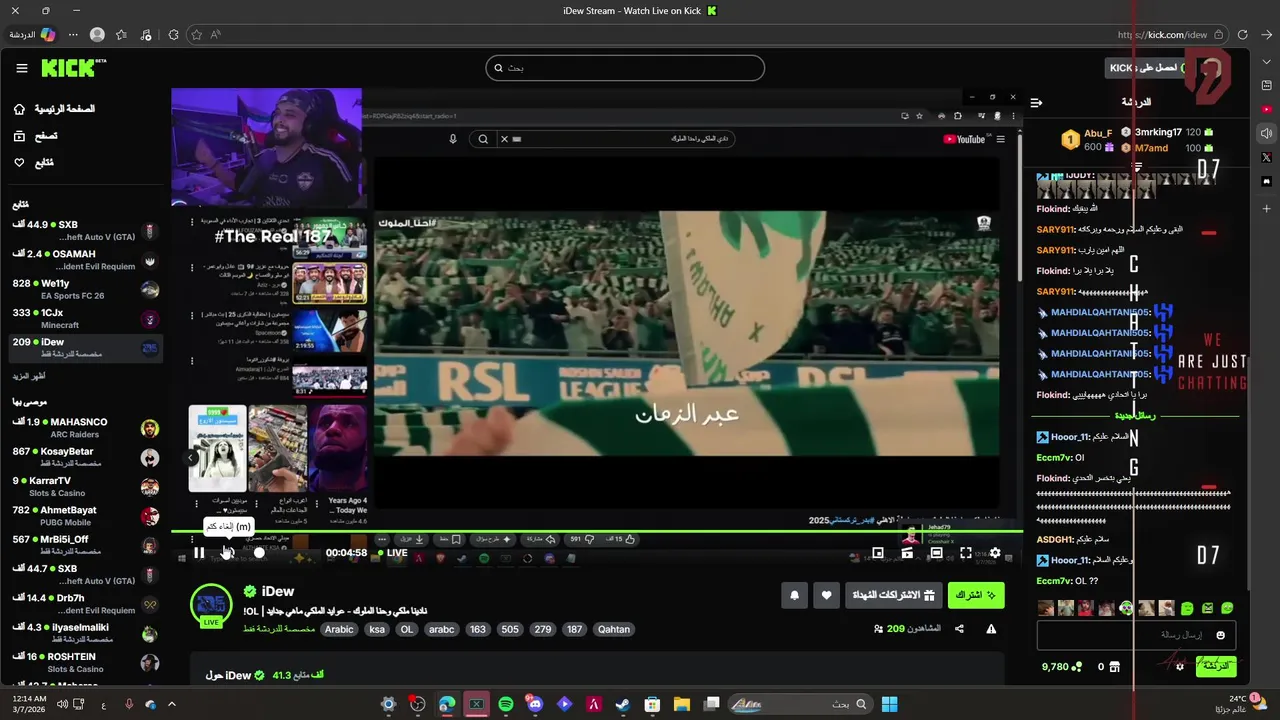Open Spotify from taskbar

506,704
